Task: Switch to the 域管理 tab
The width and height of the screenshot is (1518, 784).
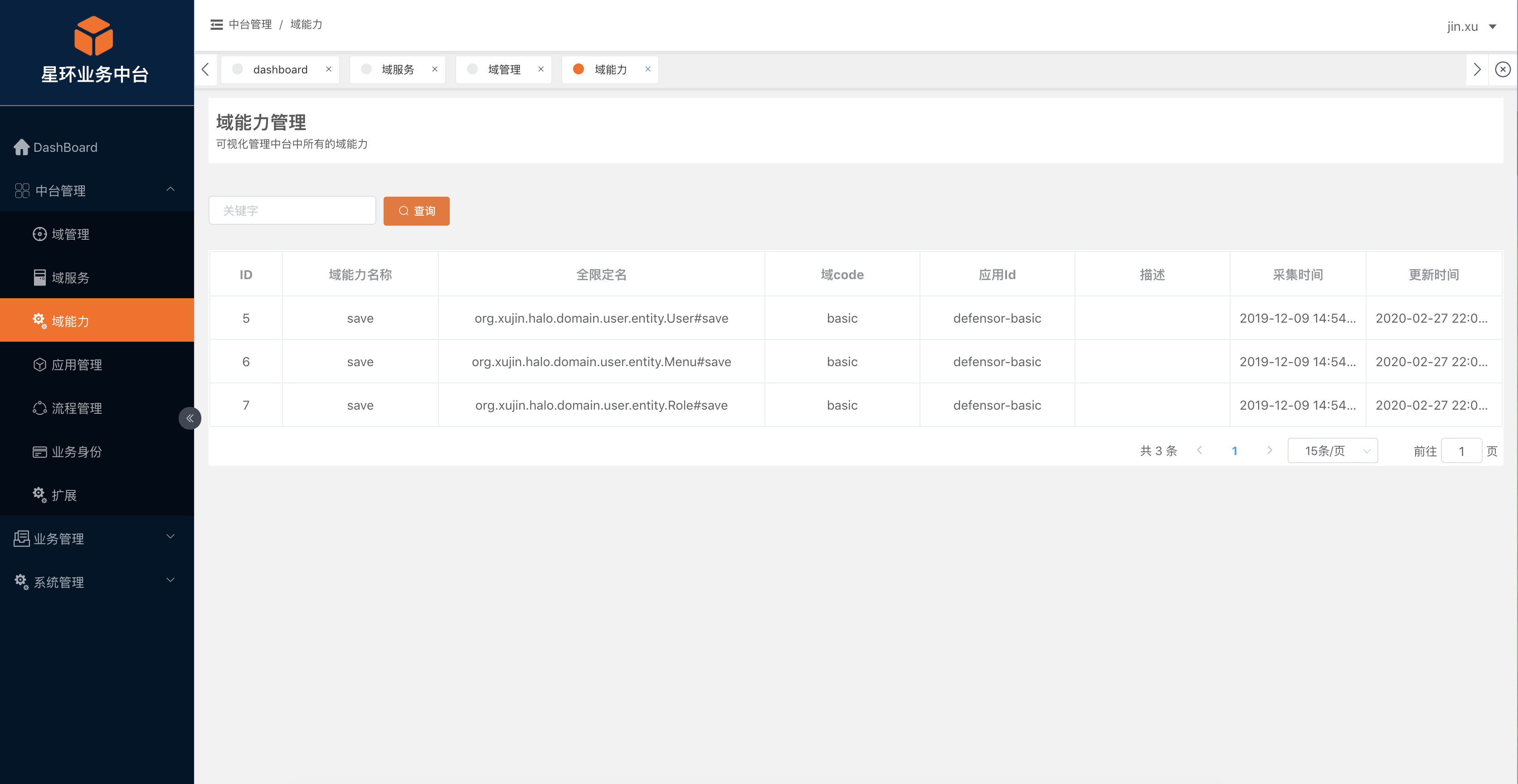Action: click(503, 69)
